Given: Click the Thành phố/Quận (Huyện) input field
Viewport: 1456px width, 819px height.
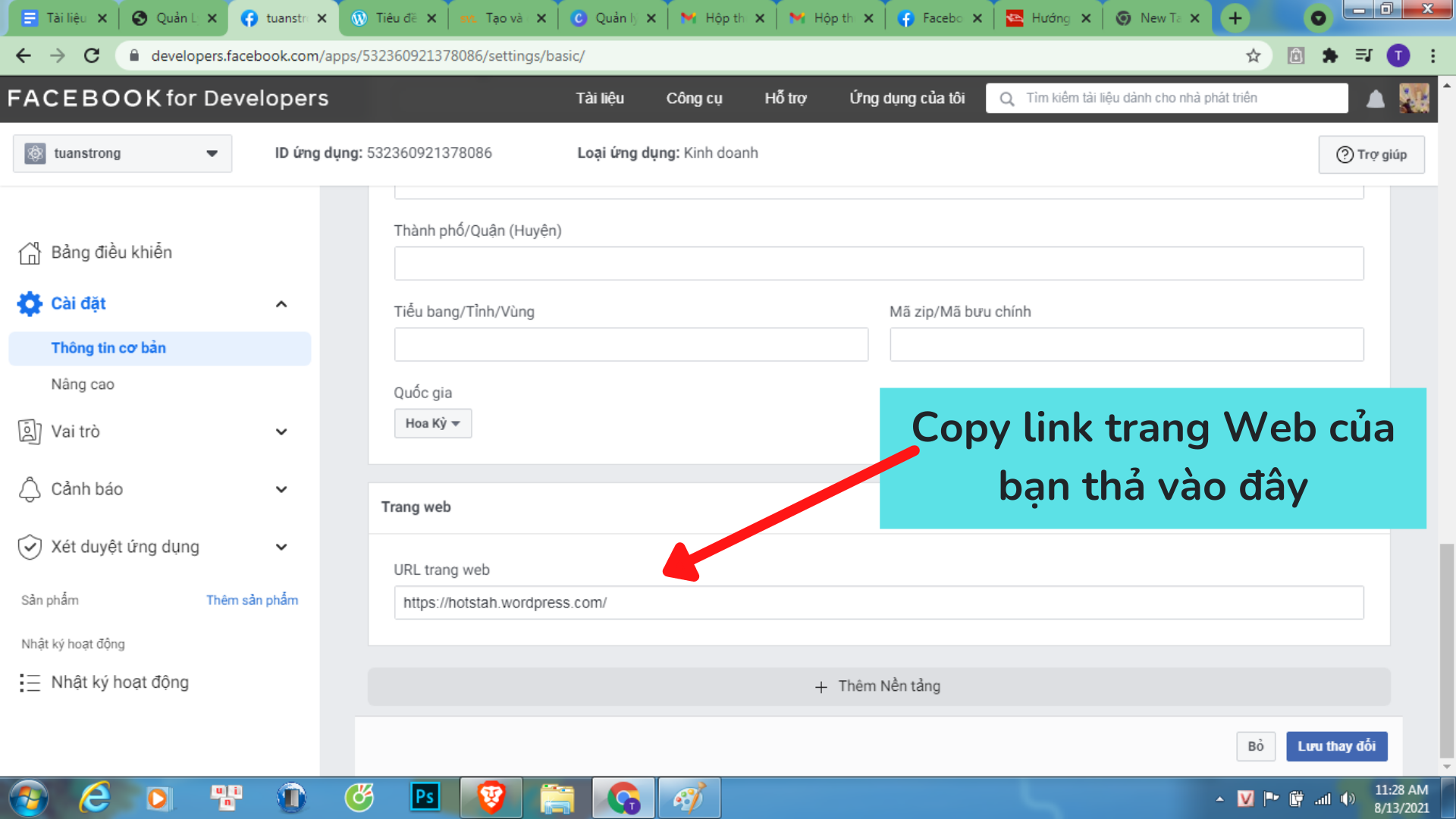Looking at the screenshot, I should (878, 263).
